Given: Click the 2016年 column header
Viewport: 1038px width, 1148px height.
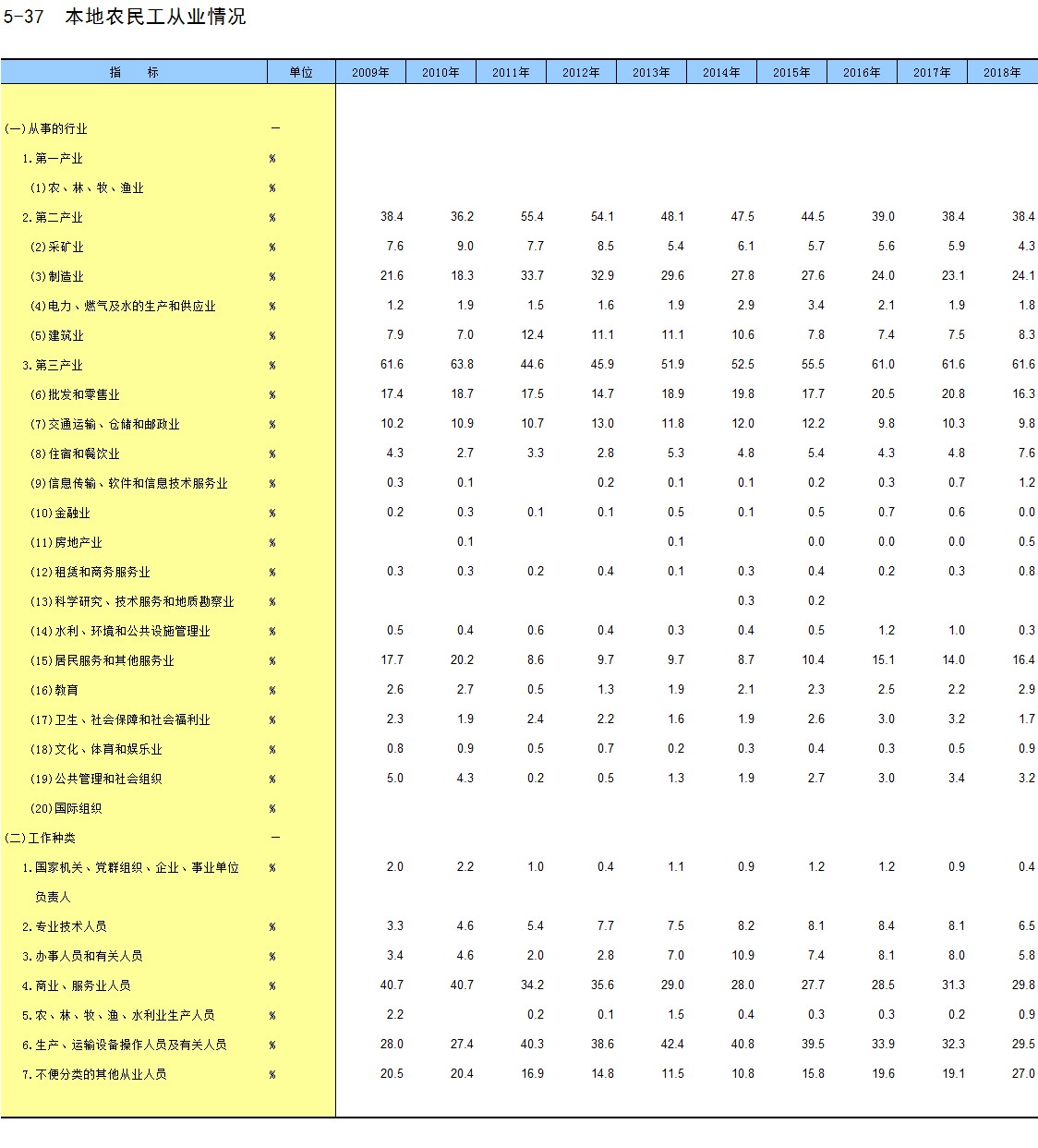Looking at the screenshot, I should [x=862, y=72].
